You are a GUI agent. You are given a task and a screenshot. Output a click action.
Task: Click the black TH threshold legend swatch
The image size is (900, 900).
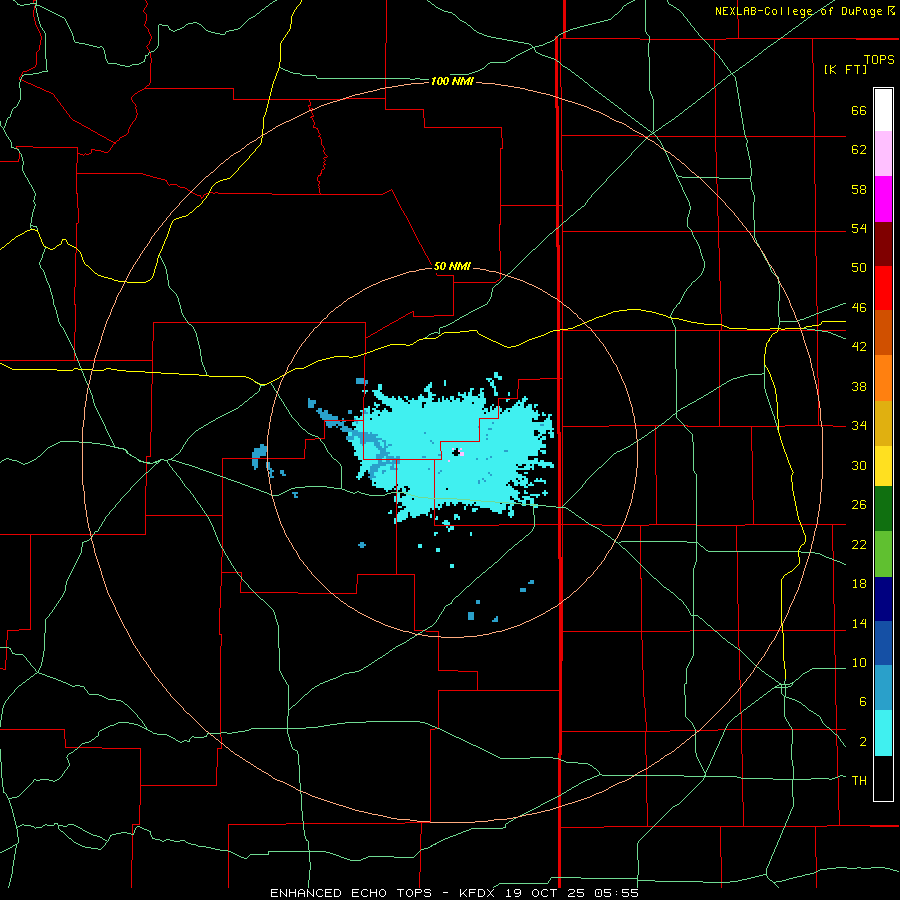883,778
